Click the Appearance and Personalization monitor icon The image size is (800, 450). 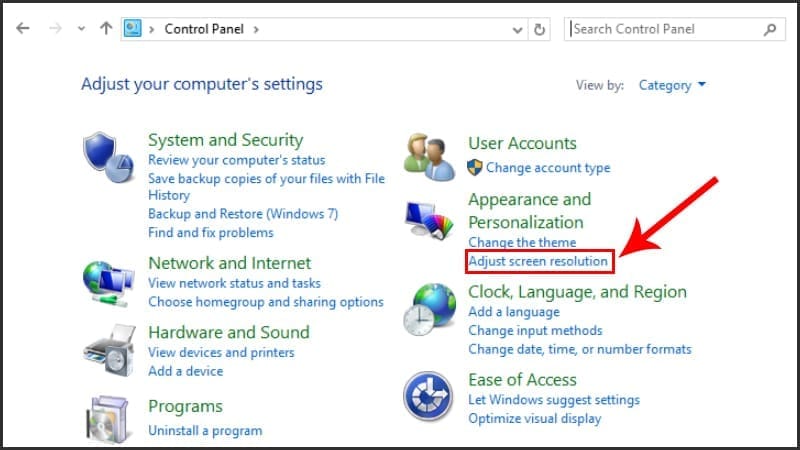(429, 220)
